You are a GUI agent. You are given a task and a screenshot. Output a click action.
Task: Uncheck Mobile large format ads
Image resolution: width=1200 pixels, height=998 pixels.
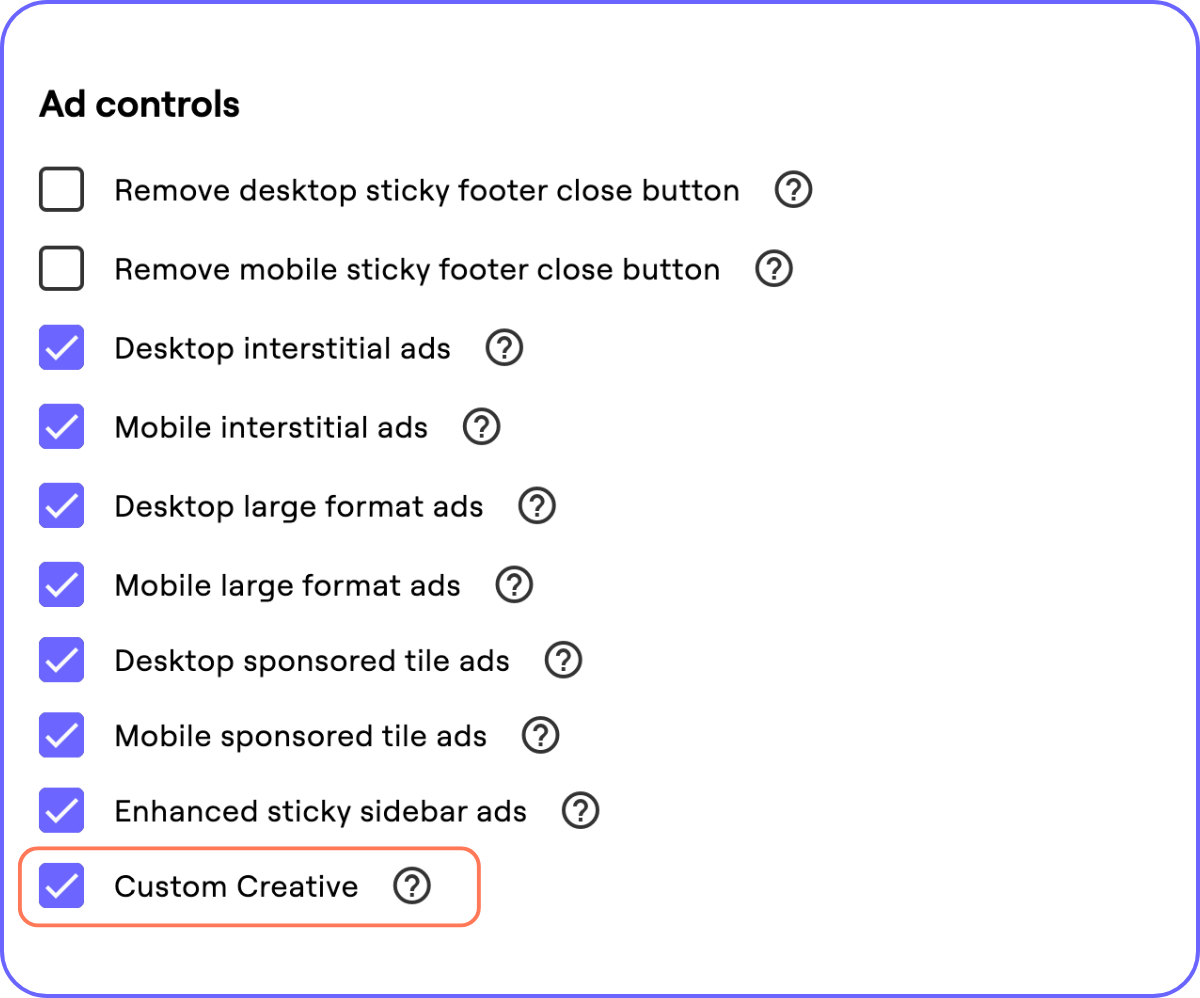pos(61,585)
